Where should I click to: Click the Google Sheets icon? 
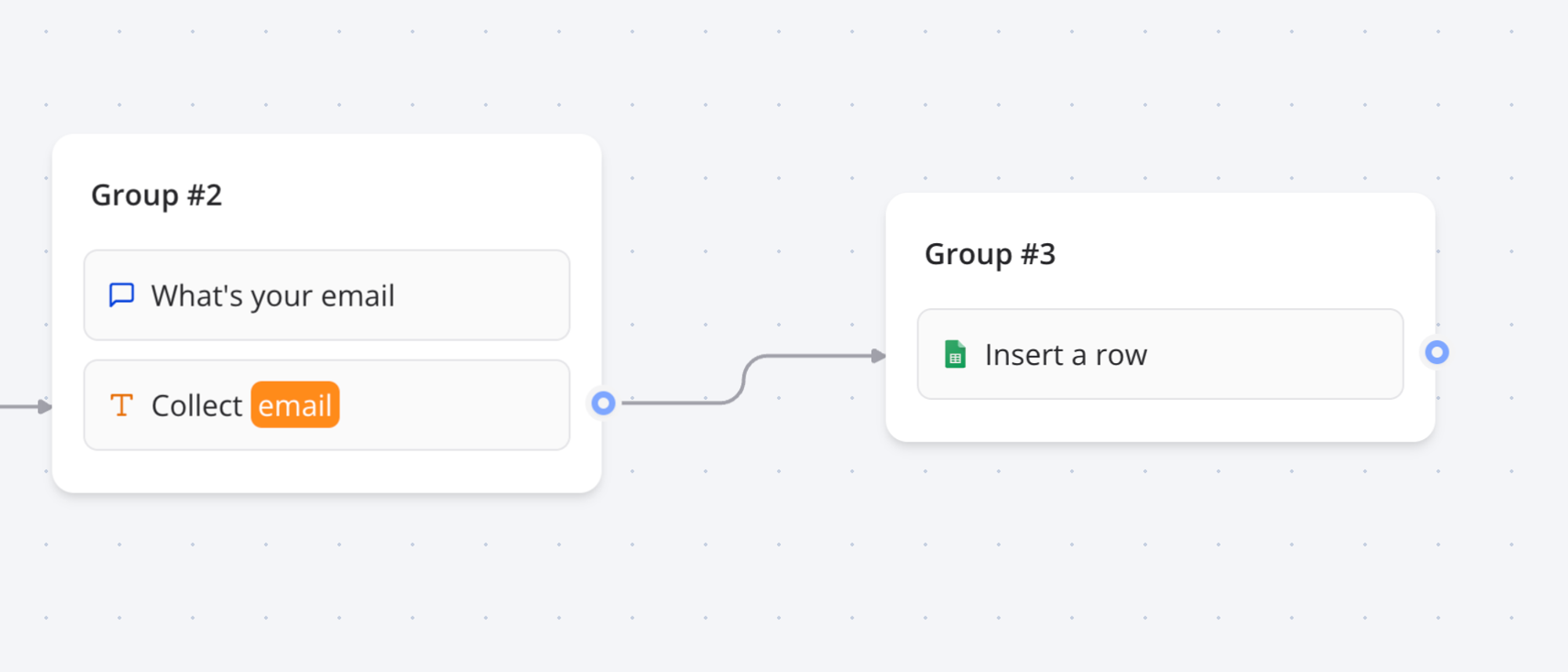955,354
